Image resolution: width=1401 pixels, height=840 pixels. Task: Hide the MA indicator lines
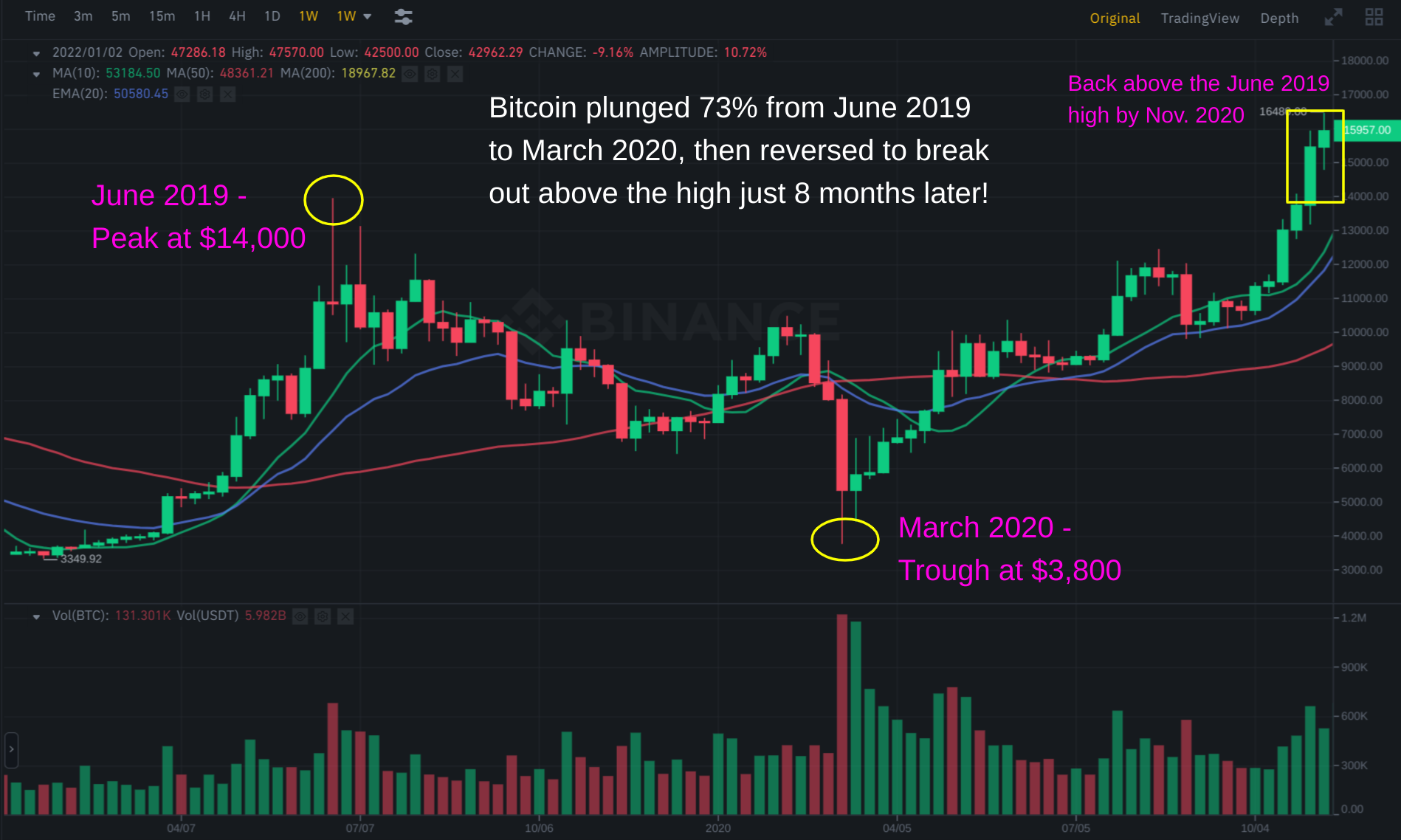coord(410,74)
